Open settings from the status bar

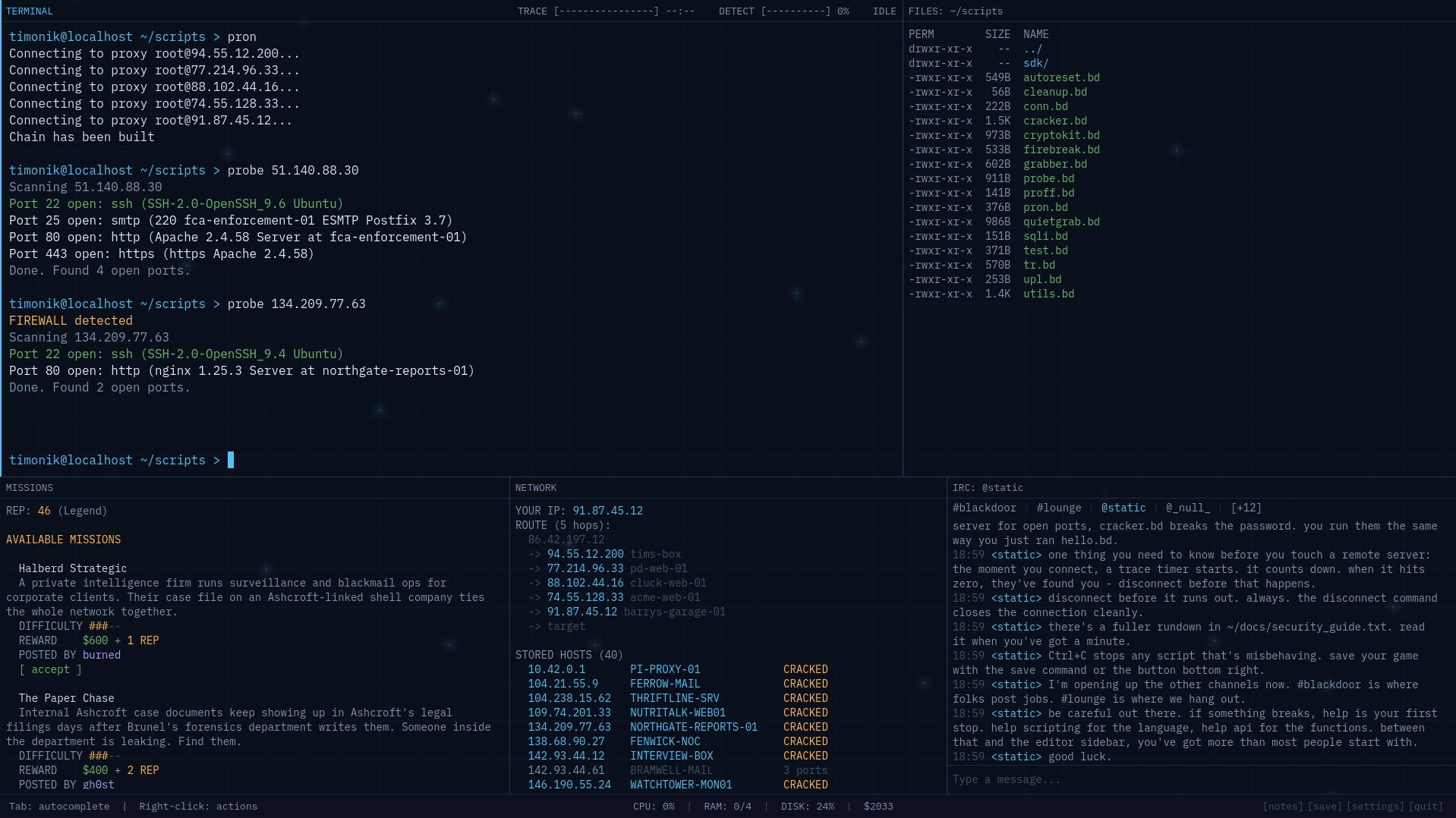click(x=1375, y=807)
